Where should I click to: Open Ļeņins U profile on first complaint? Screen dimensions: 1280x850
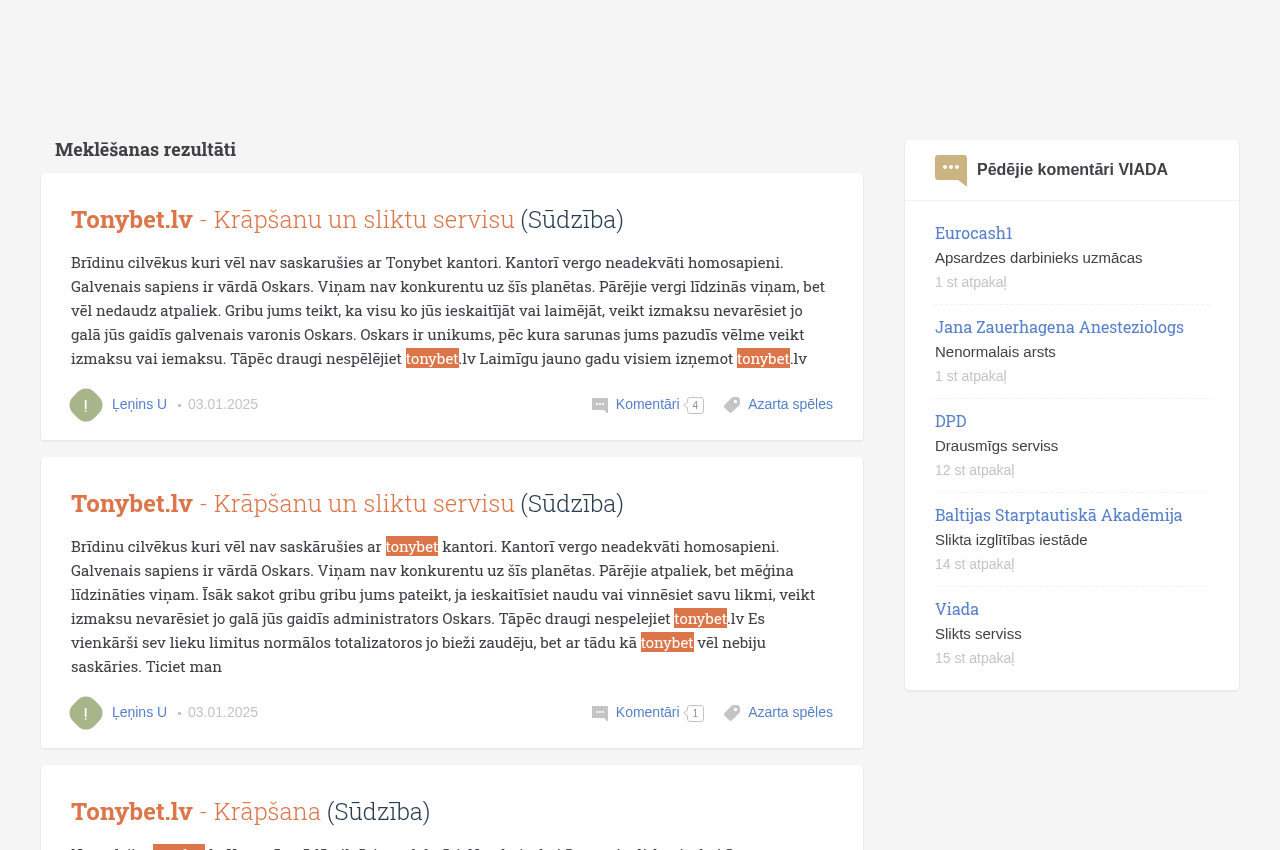139,404
